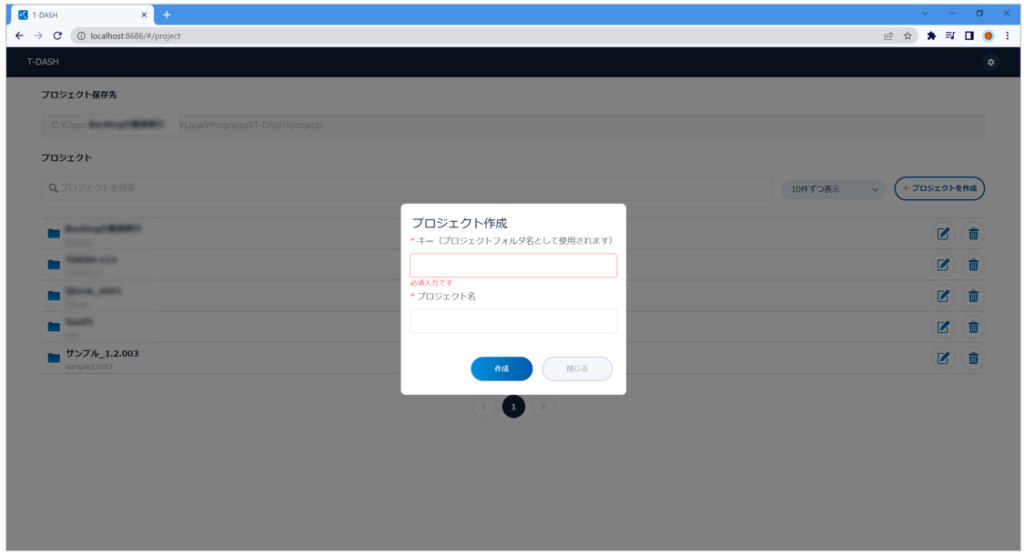Click the プロジェクトを作成 button

pos(939,189)
